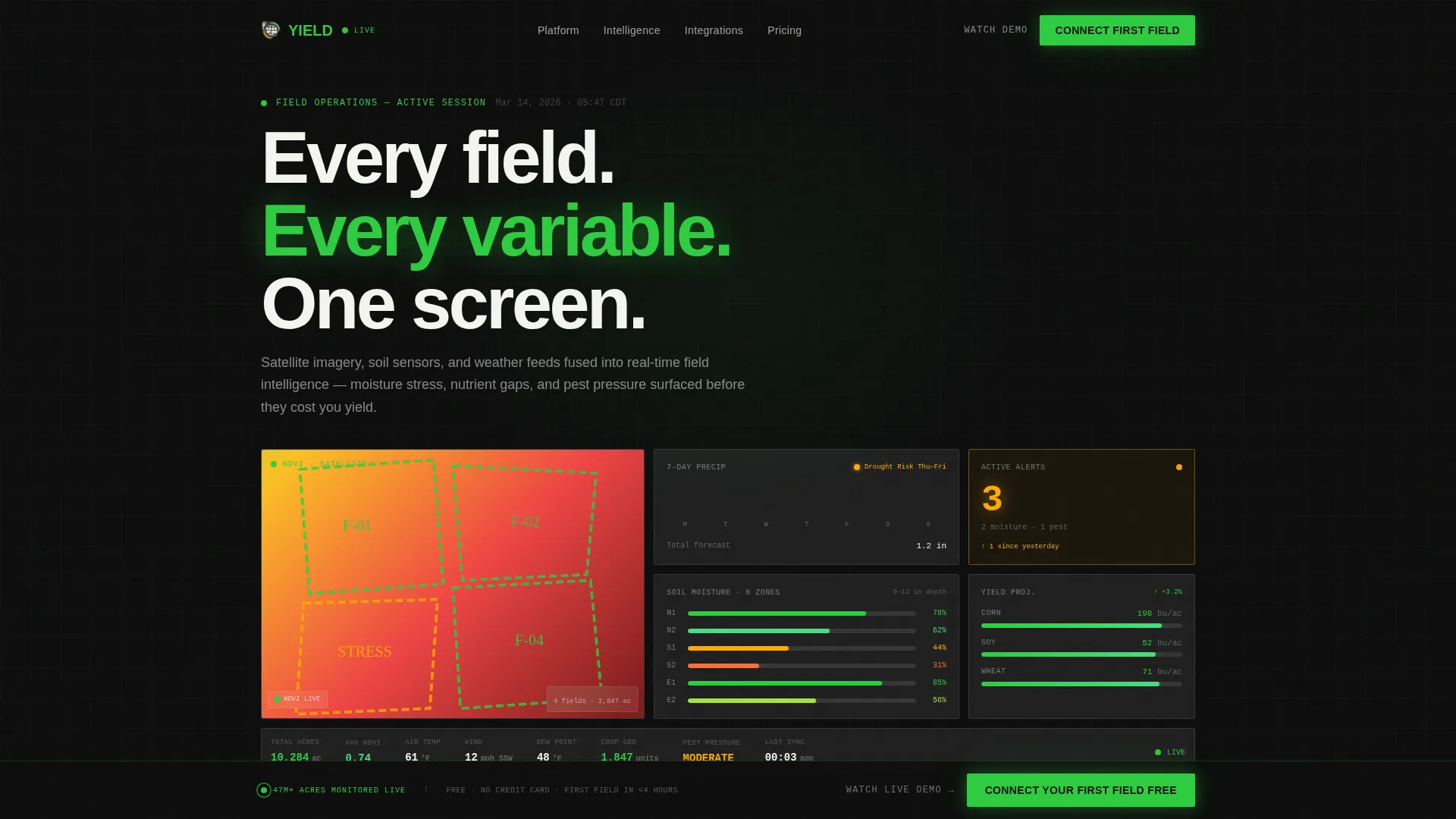
Task: Click the orange dot in Active Alerts card
Action: point(1179,467)
